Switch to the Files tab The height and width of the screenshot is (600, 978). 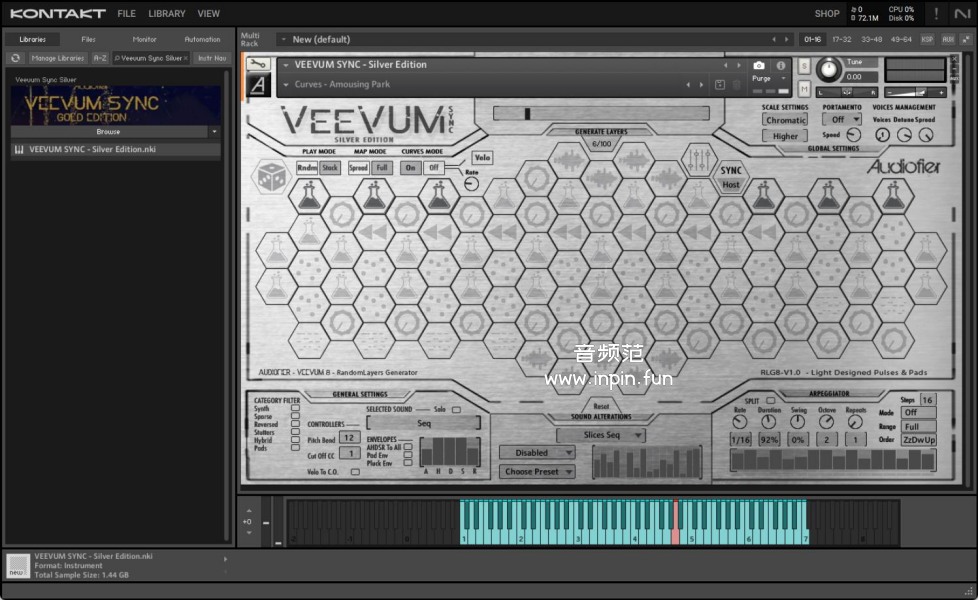point(89,39)
